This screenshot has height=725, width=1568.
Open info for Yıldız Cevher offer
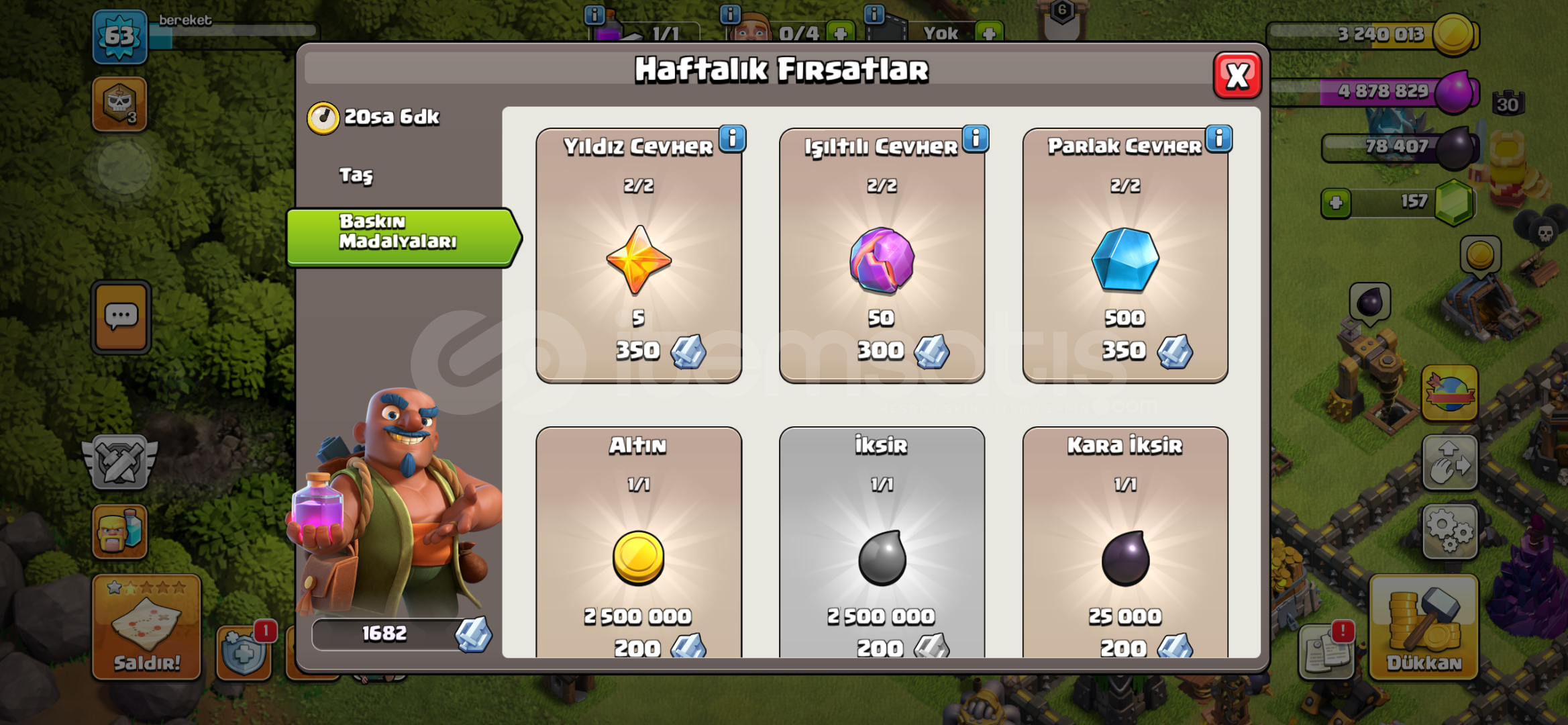pyautogui.click(x=733, y=139)
